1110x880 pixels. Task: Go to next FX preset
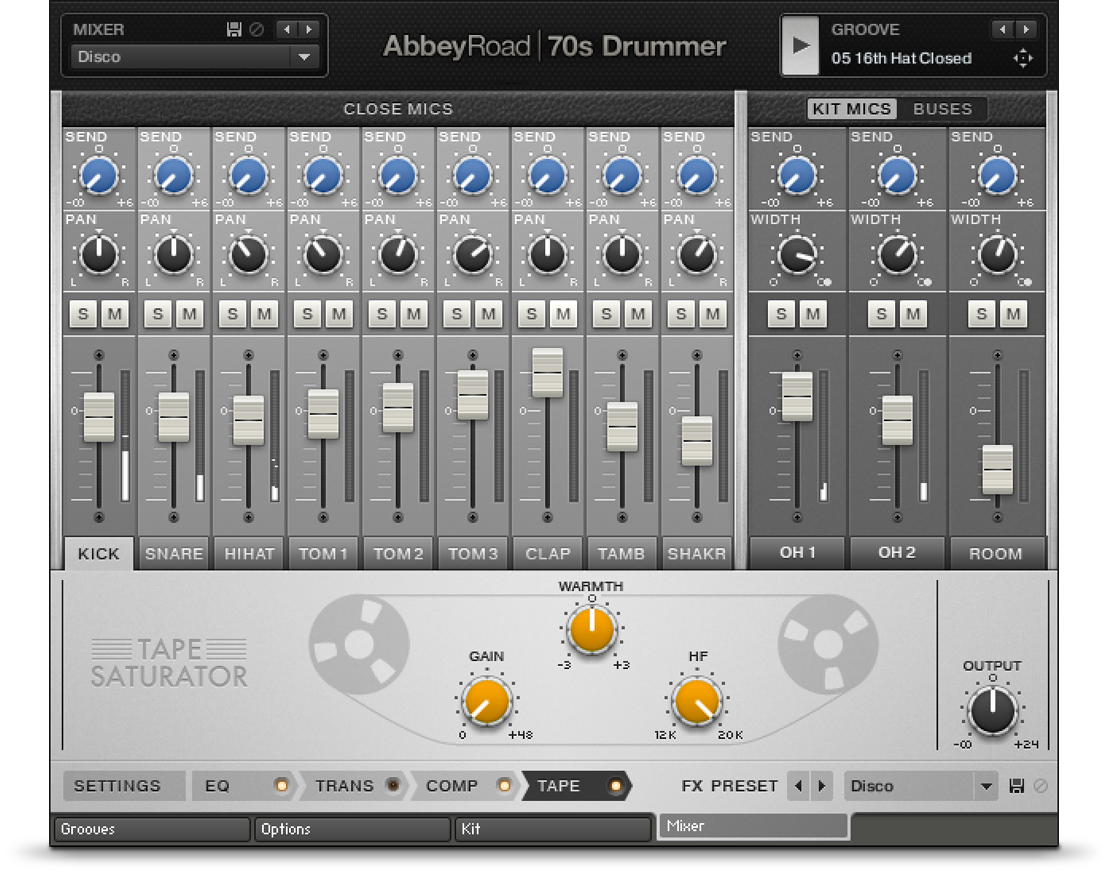[822, 786]
